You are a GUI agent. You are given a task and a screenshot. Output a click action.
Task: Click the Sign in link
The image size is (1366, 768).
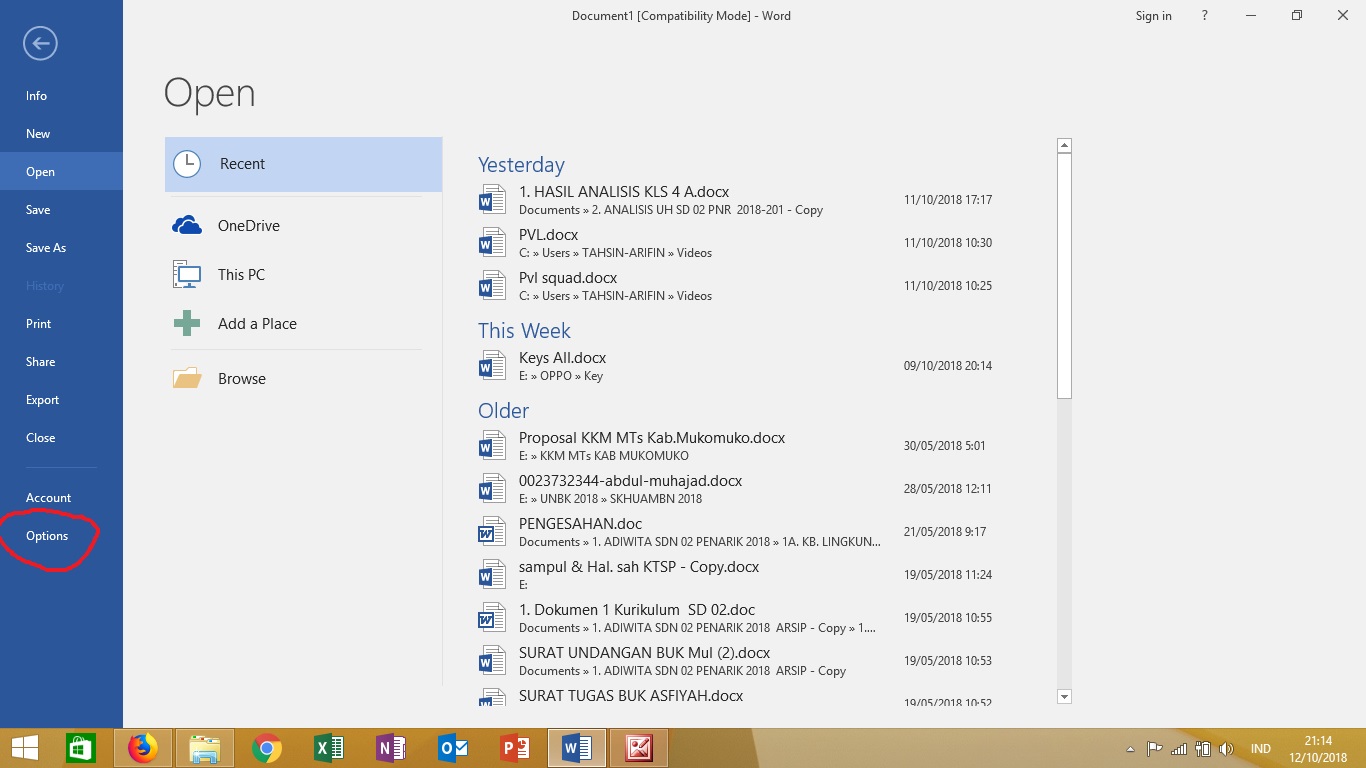(1153, 16)
